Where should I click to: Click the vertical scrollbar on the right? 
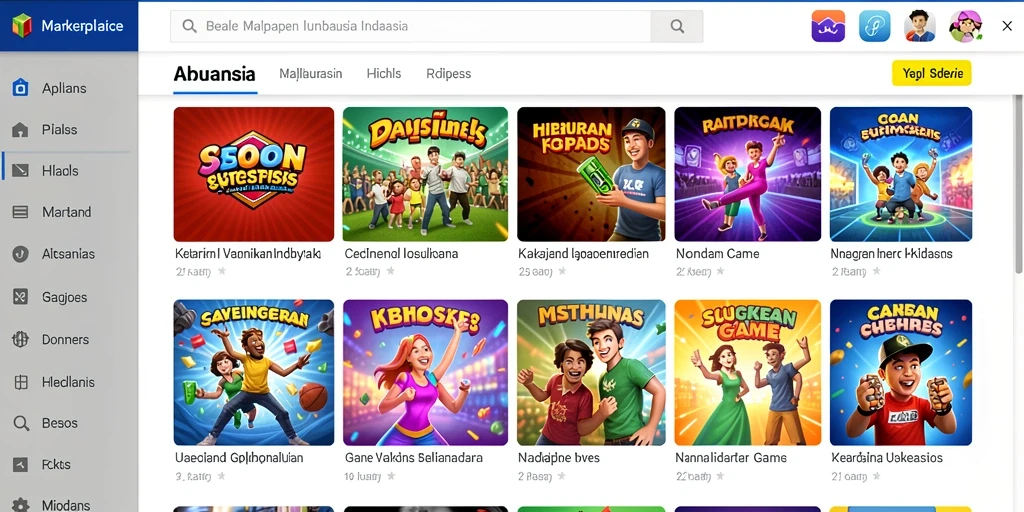1017,183
